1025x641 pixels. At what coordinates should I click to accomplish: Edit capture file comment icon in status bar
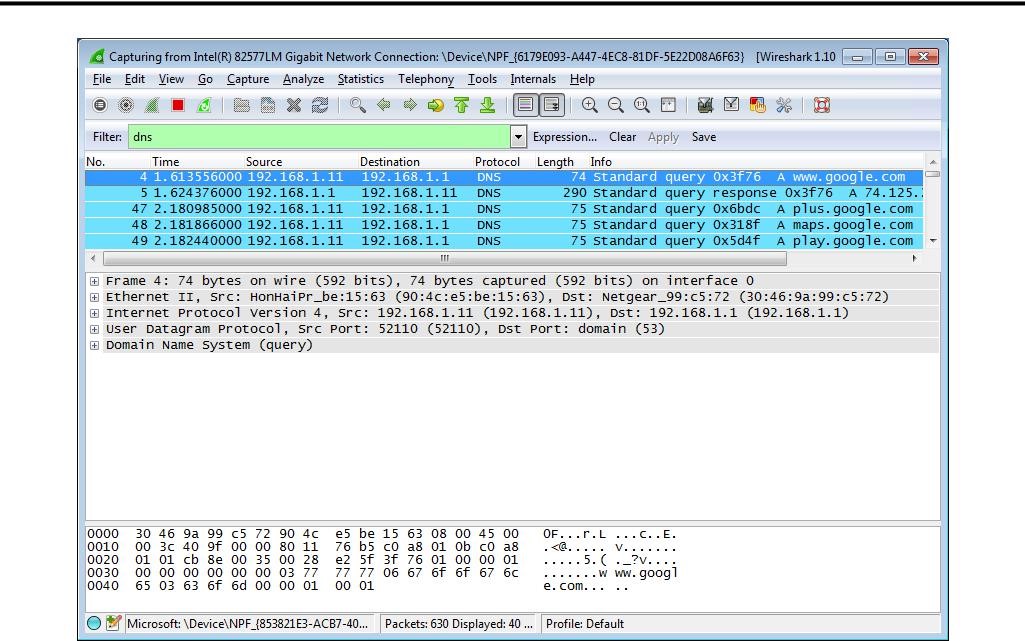113,623
